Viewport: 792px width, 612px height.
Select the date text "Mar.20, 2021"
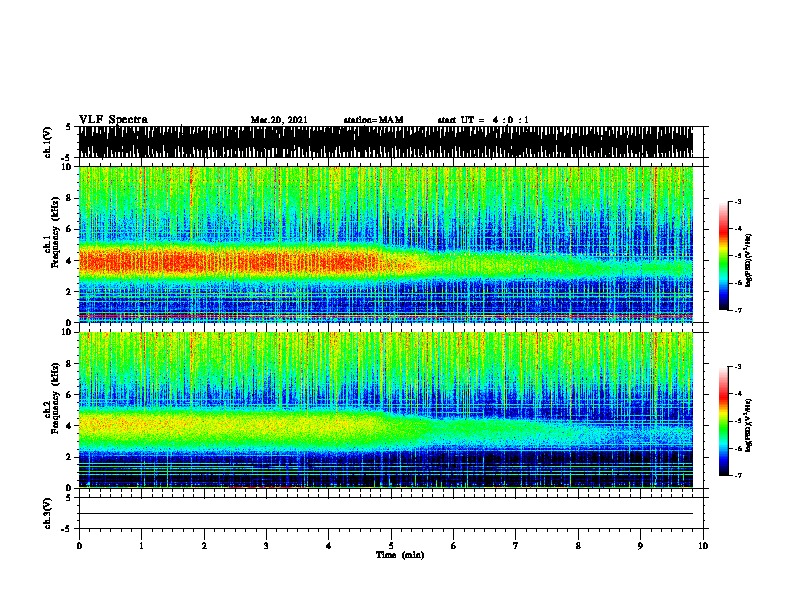pos(279,120)
